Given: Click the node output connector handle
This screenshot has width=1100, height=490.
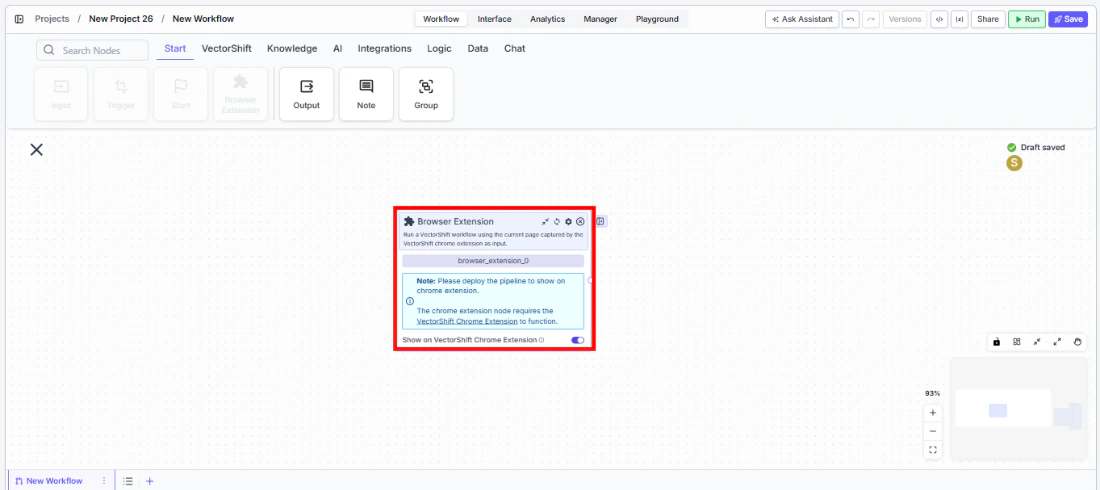Looking at the screenshot, I should [591, 280].
